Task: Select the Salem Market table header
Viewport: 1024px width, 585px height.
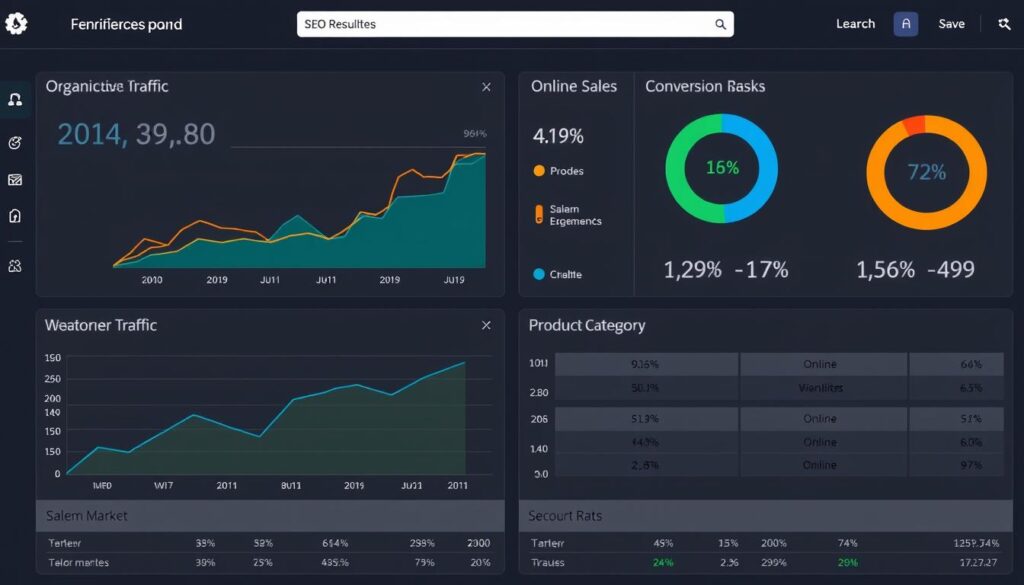Action: click(x=87, y=515)
